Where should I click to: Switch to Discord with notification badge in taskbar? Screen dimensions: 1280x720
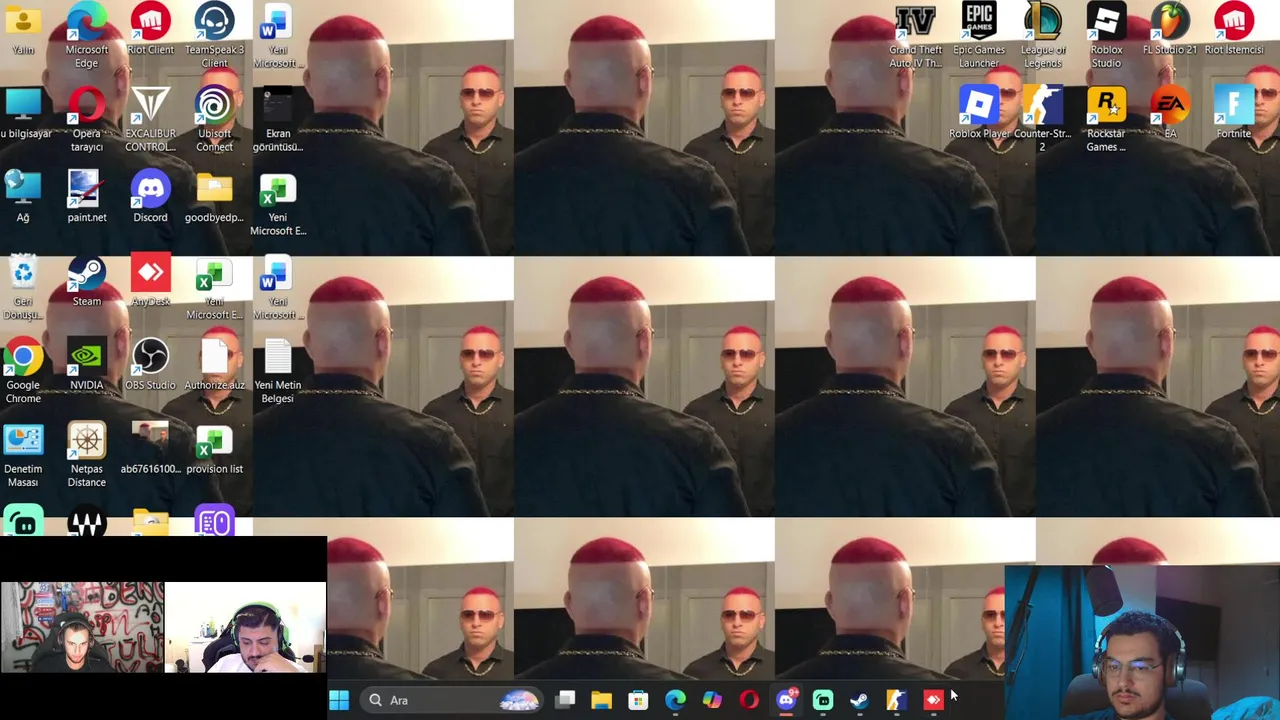[786, 700]
